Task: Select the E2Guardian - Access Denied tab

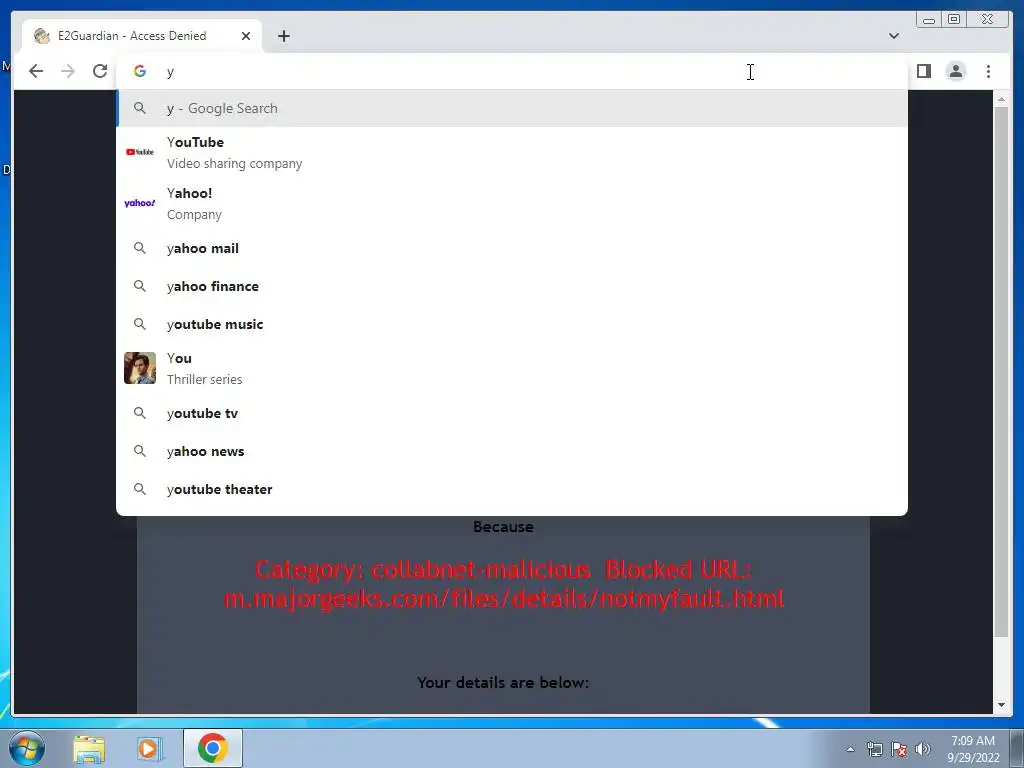Action: [x=142, y=36]
